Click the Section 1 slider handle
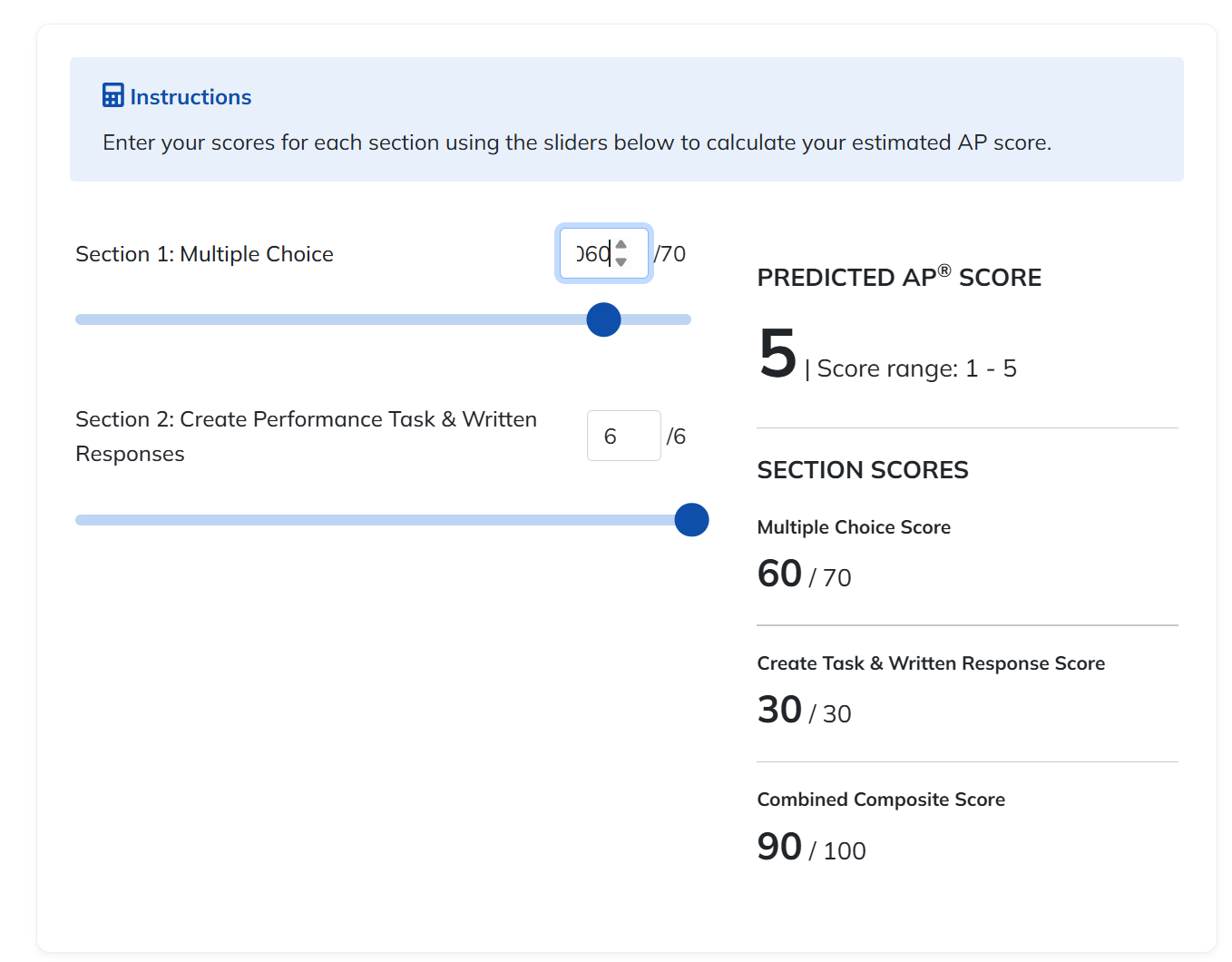1232x962 pixels. [x=602, y=319]
